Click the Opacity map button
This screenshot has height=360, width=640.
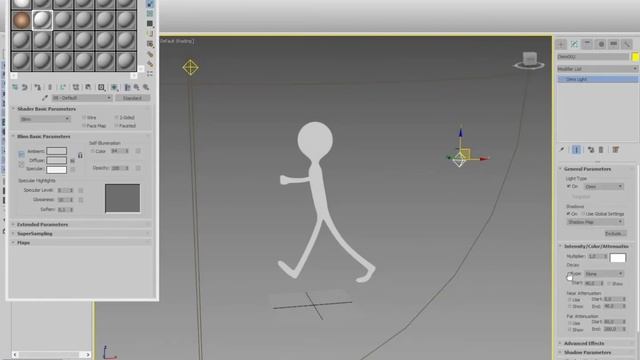[138, 168]
